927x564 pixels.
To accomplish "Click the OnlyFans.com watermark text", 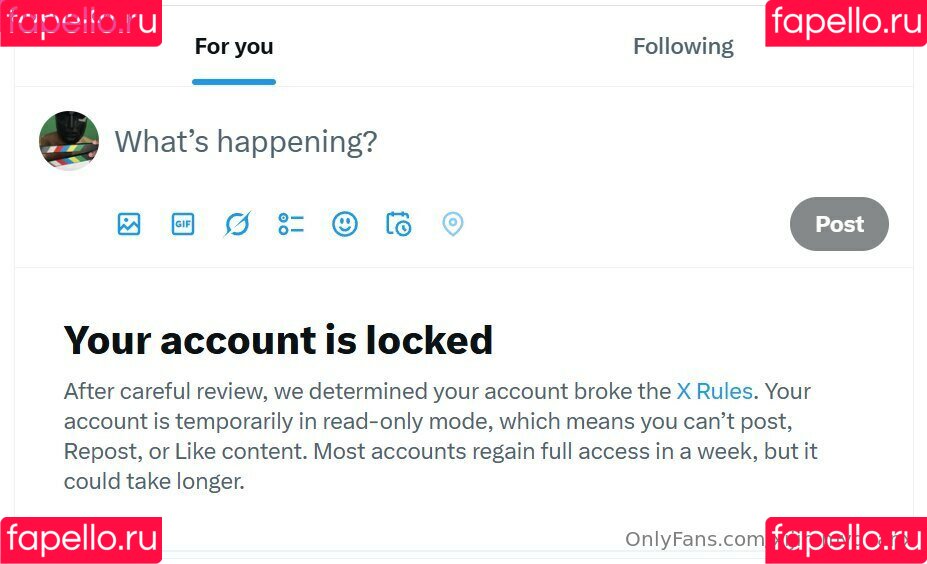I will [x=694, y=540].
